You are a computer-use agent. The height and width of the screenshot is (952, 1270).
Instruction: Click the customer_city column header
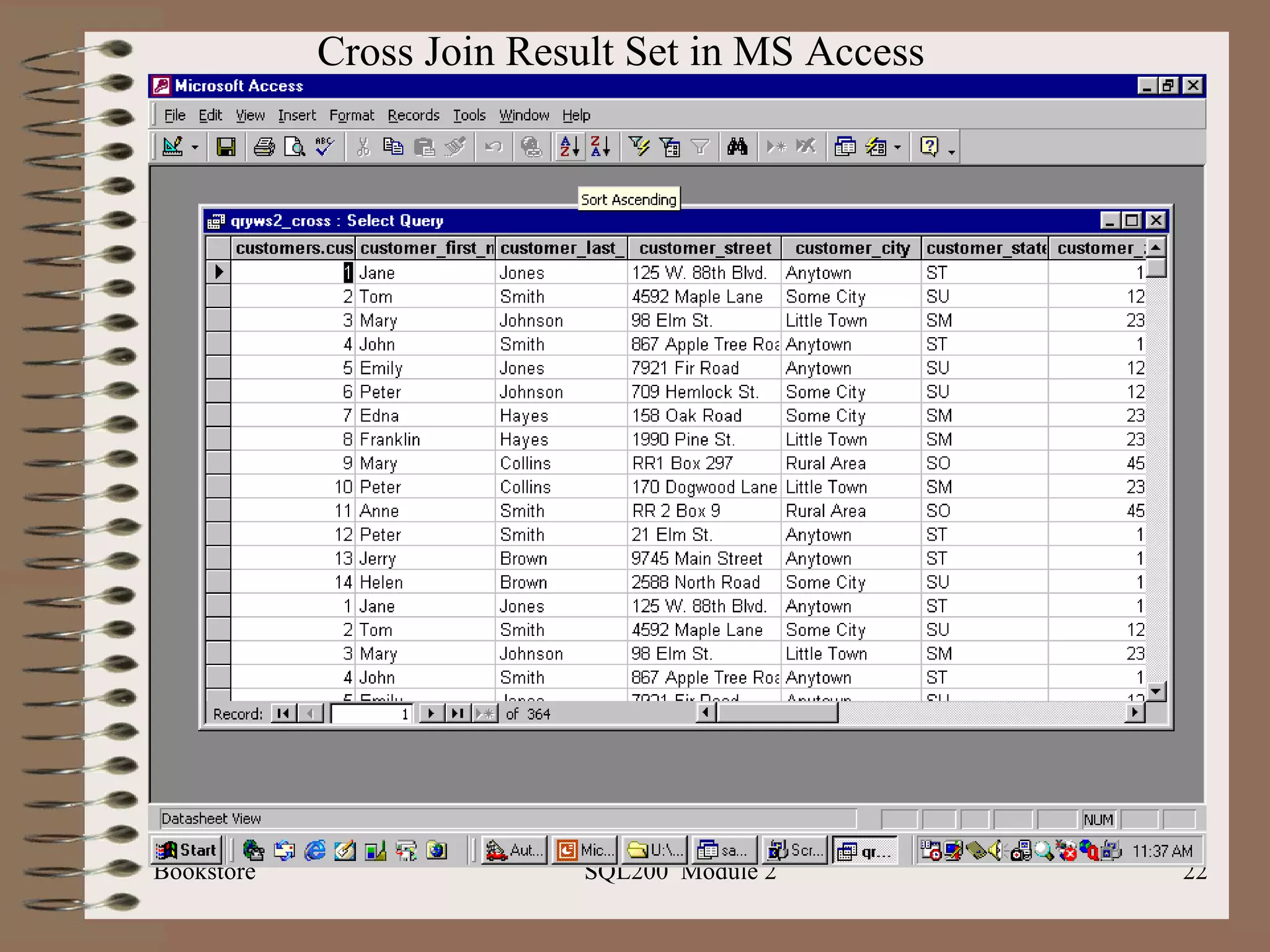pyautogui.click(x=851, y=248)
